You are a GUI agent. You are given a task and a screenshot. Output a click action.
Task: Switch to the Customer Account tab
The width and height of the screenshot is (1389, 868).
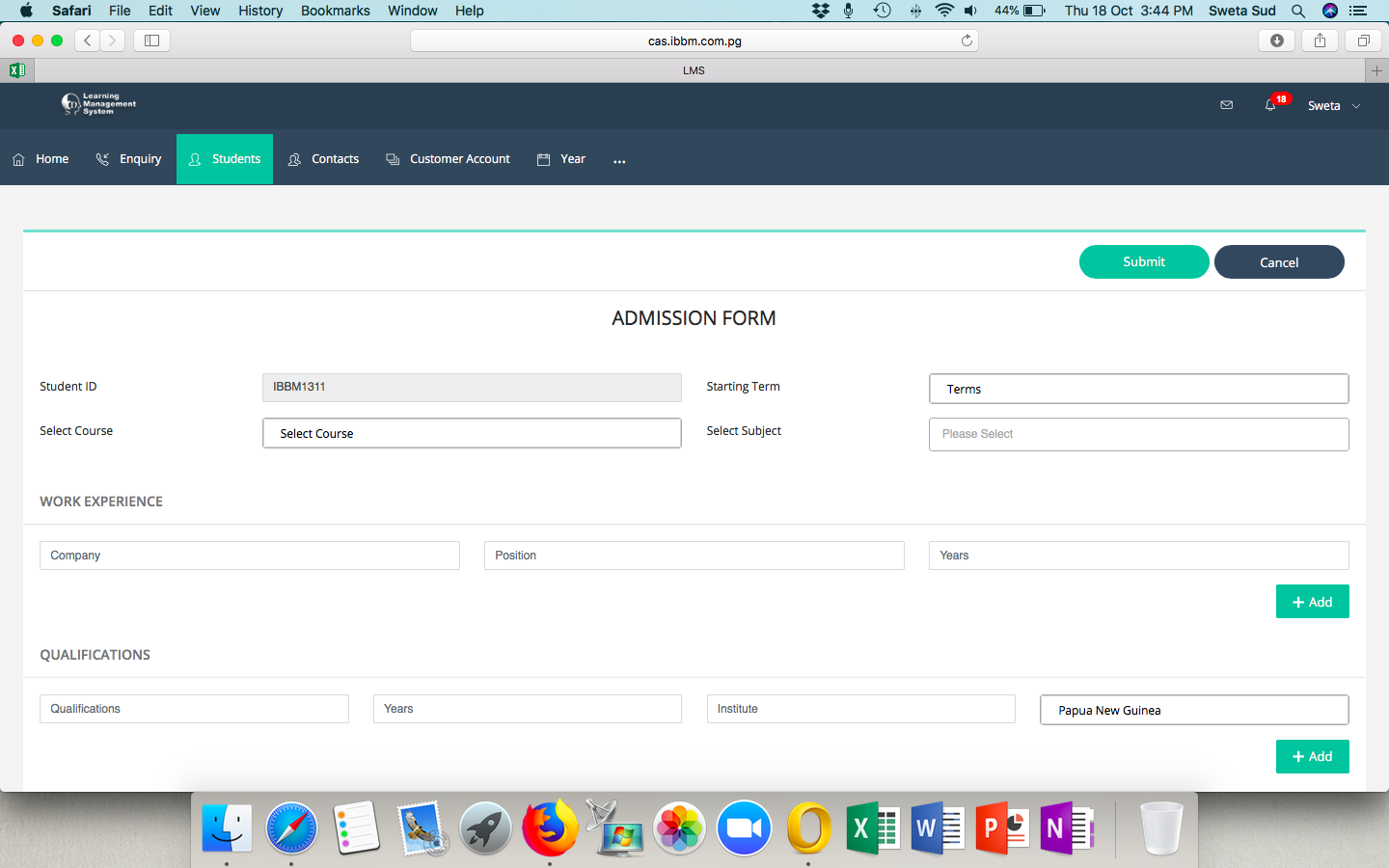click(449, 159)
